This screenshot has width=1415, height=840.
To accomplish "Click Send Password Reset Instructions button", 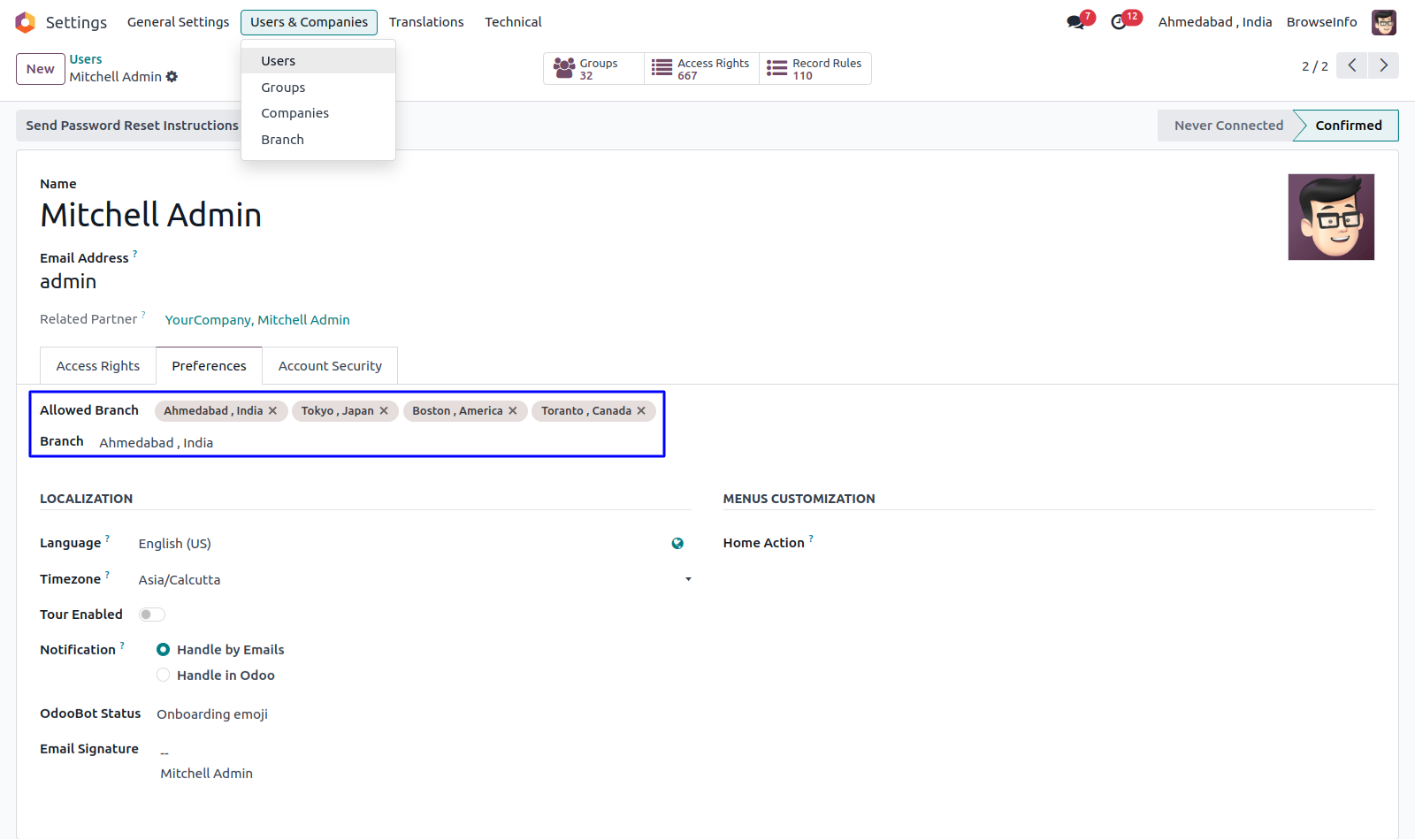I will pos(132,126).
